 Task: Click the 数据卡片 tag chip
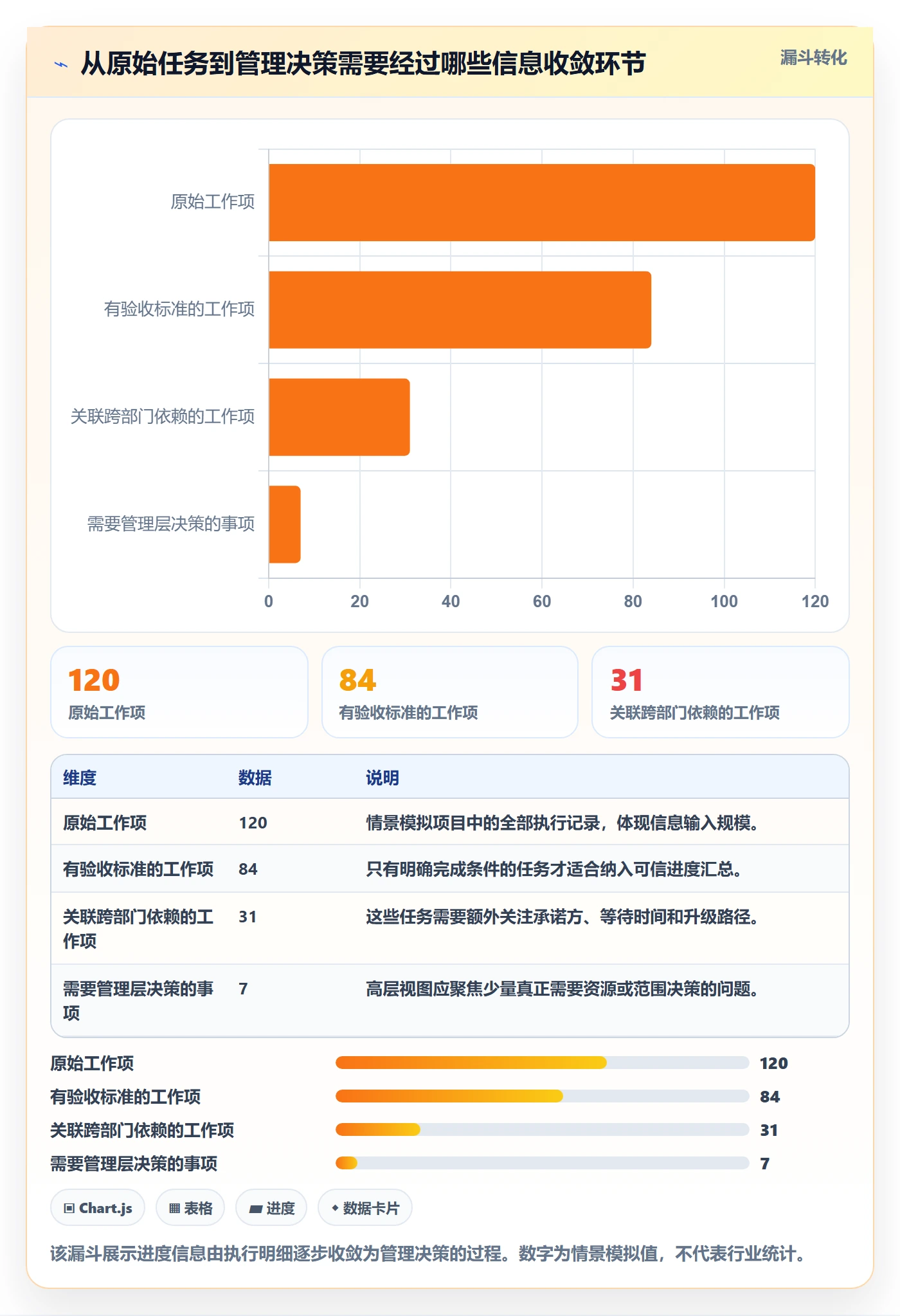click(365, 1208)
